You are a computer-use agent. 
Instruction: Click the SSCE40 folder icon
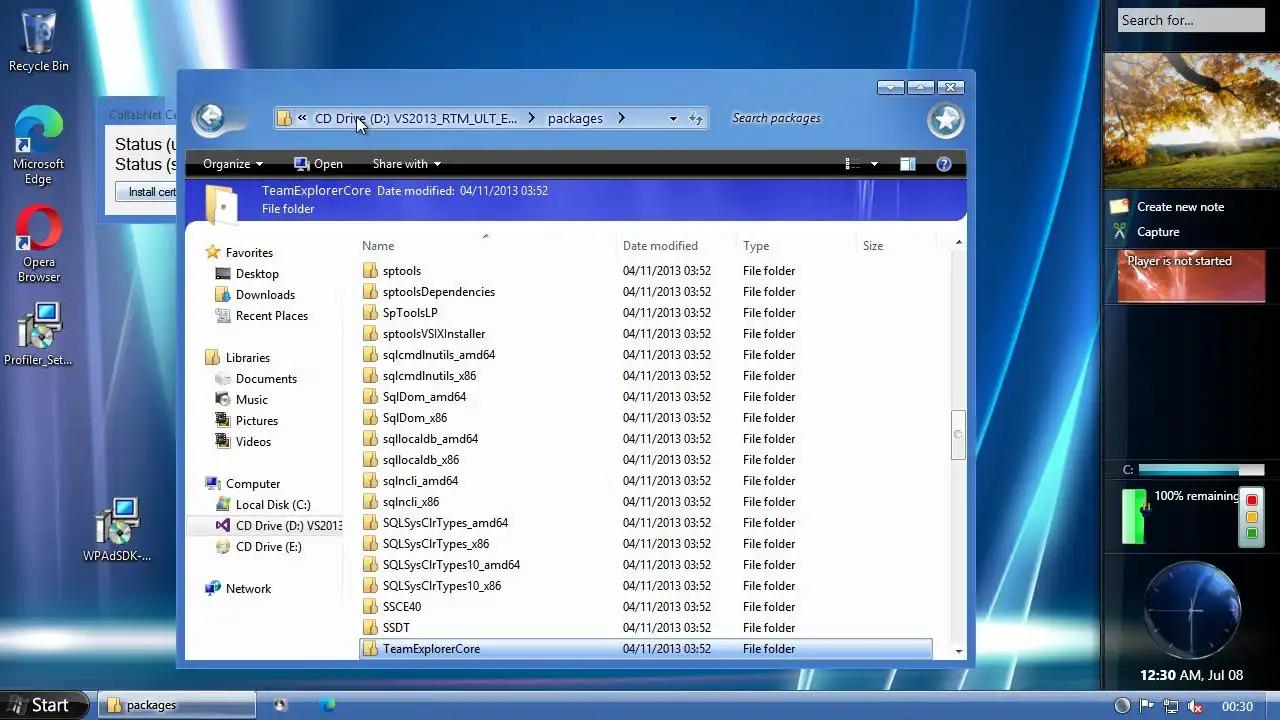click(x=370, y=607)
